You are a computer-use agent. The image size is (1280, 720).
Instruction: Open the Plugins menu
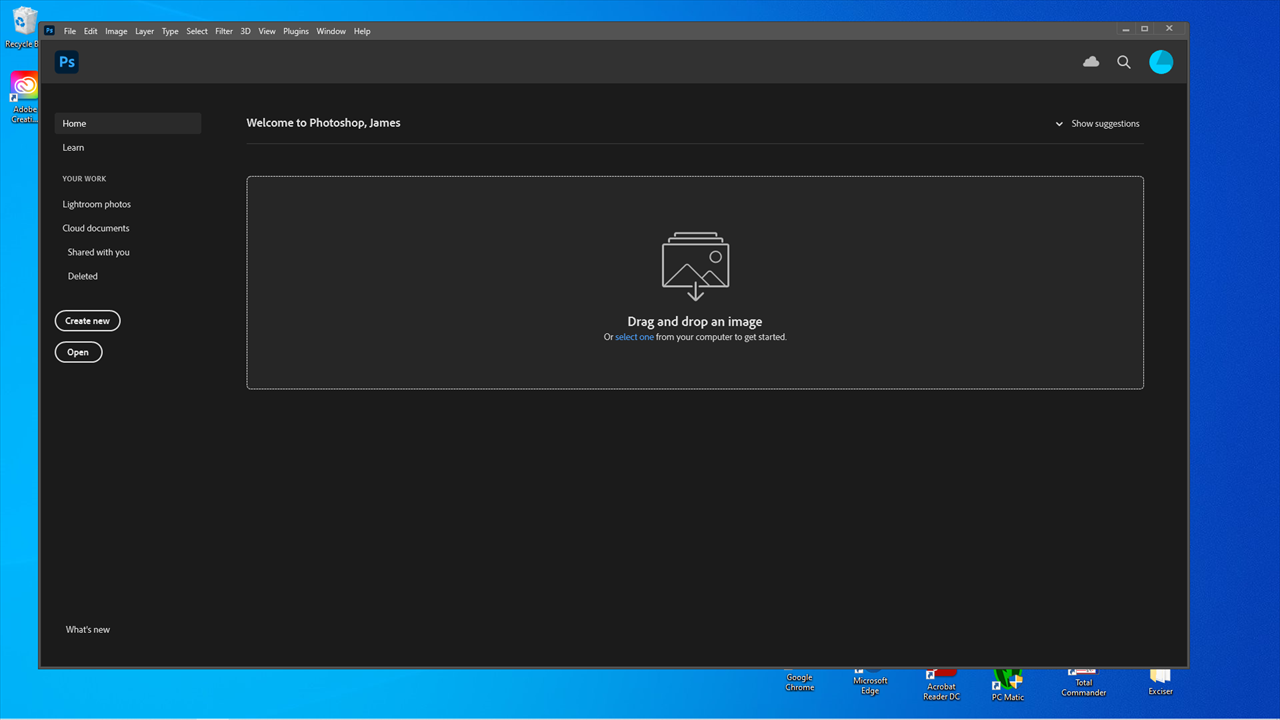click(x=296, y=31)
